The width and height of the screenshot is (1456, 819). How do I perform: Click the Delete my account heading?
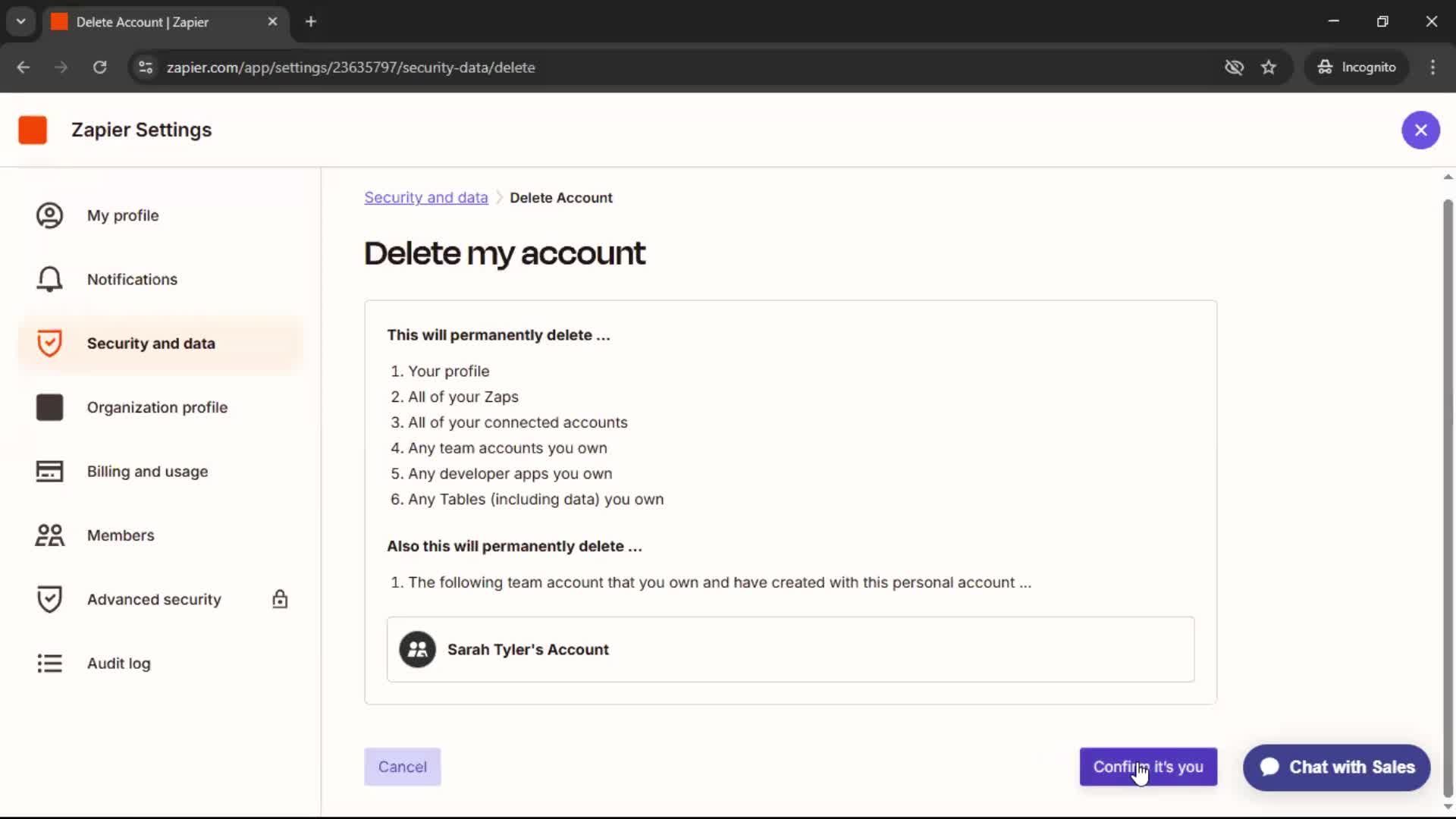point(504,253)
